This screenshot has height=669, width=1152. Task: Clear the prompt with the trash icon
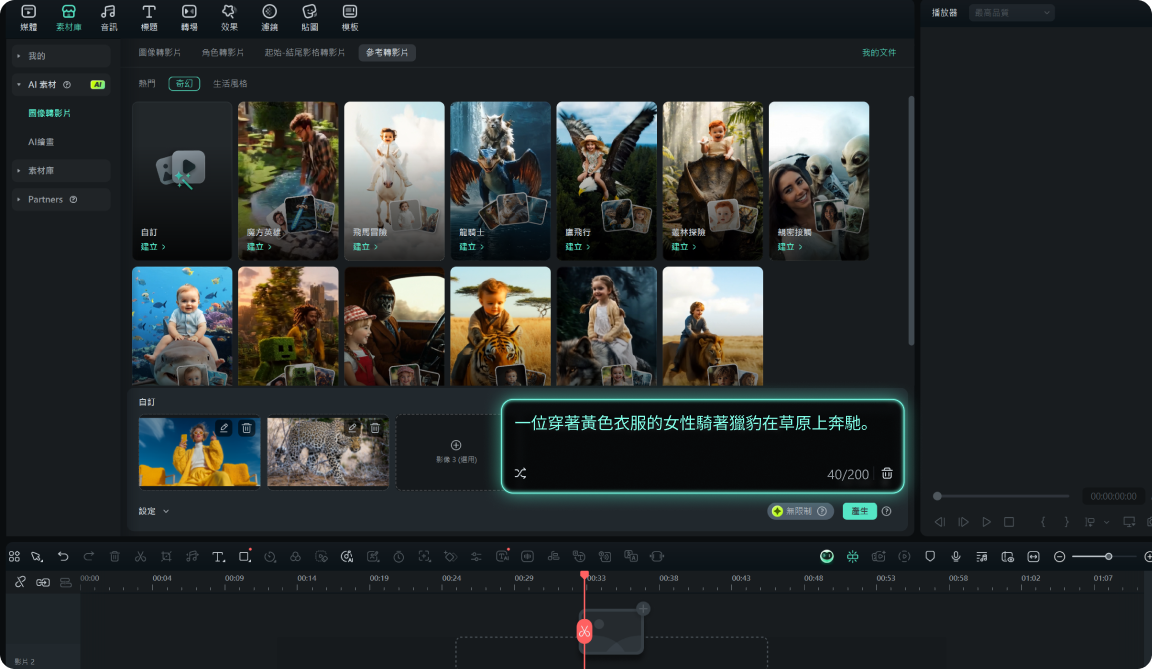887,474
